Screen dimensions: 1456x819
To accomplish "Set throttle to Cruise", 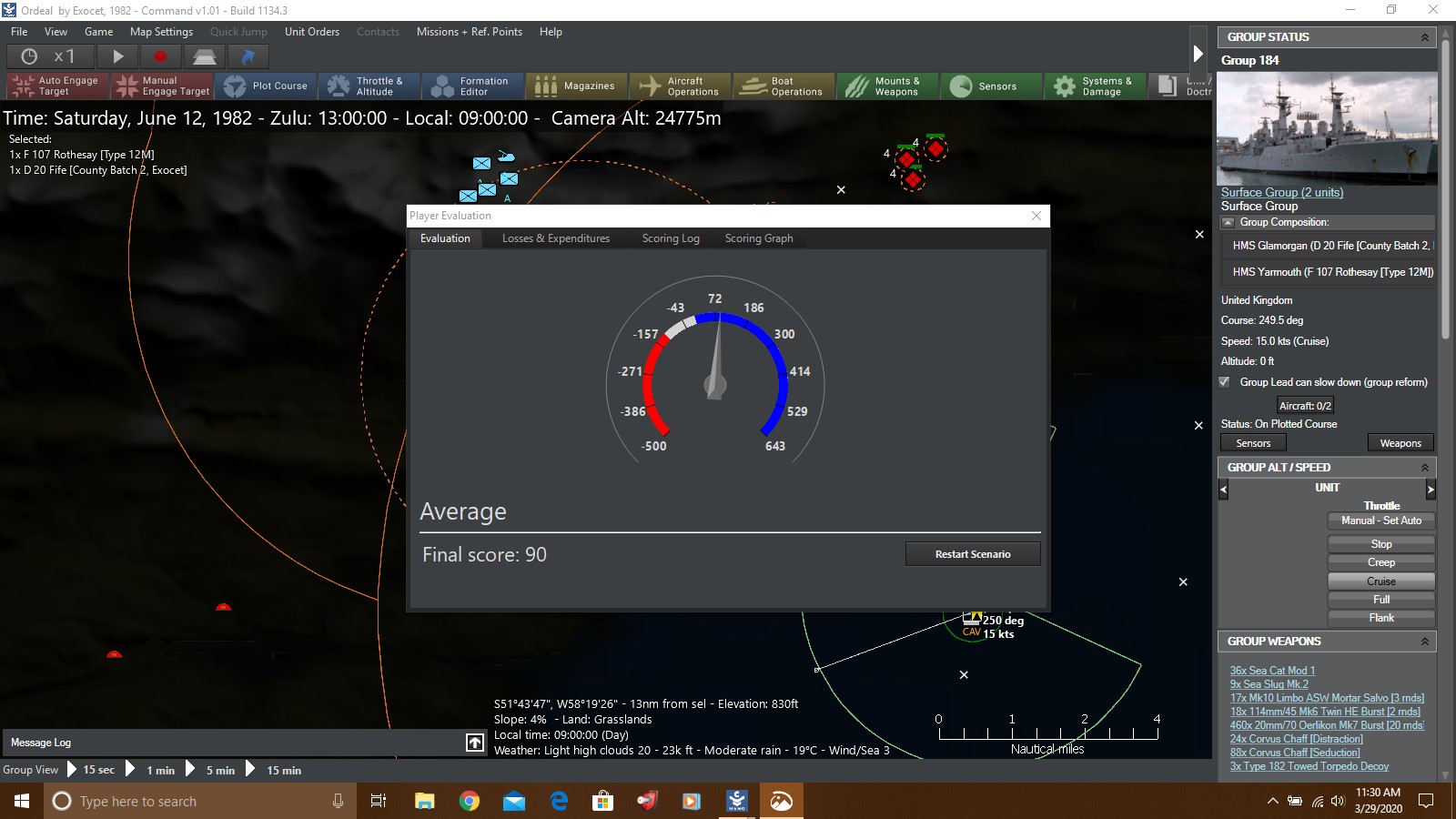I will coord(1380,581).
